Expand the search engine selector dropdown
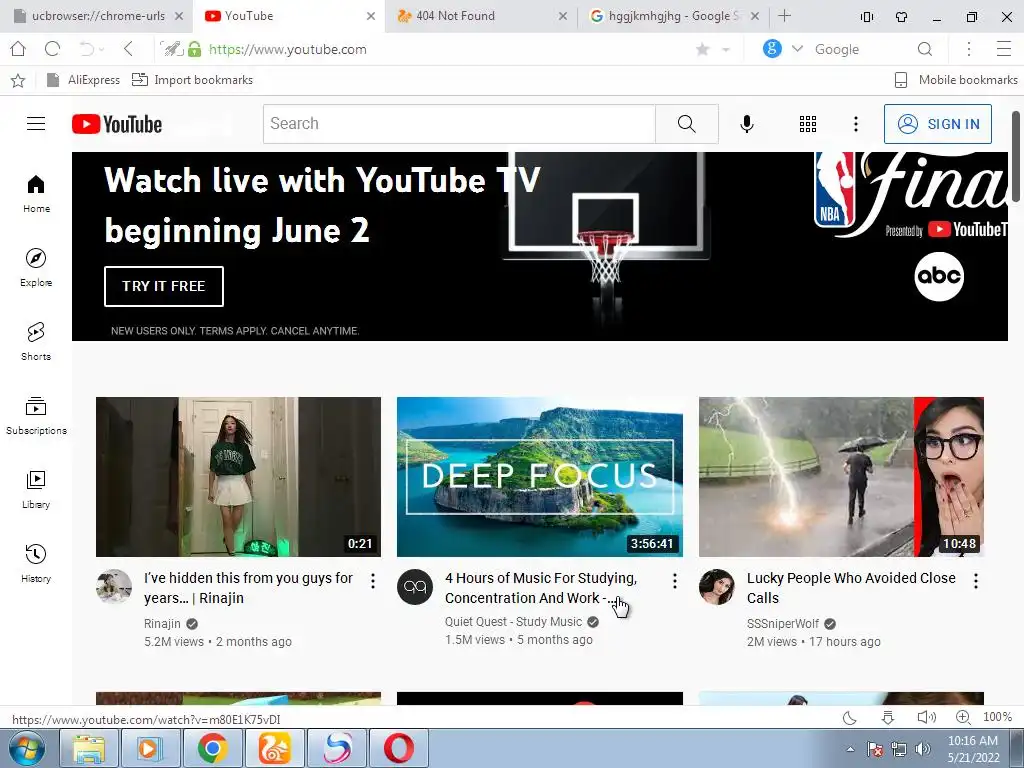Image resolution: width=1024 pixels, height=768 pixels. (x=797, y=49)
